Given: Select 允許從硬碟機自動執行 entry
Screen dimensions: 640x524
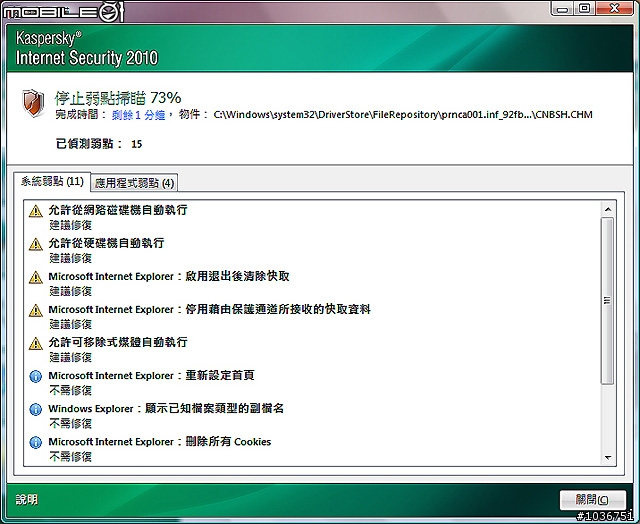Looking at the screenshot, I should 106,243.
